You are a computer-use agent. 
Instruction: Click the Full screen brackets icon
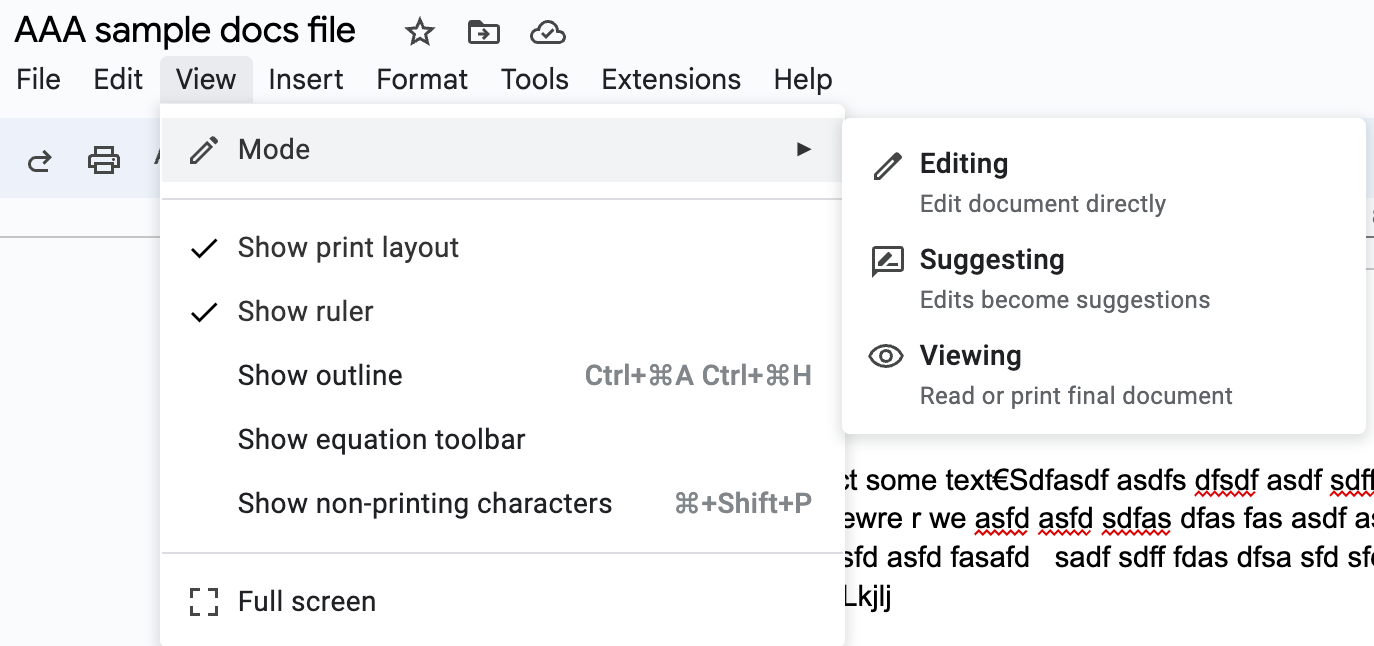point(204,602)
